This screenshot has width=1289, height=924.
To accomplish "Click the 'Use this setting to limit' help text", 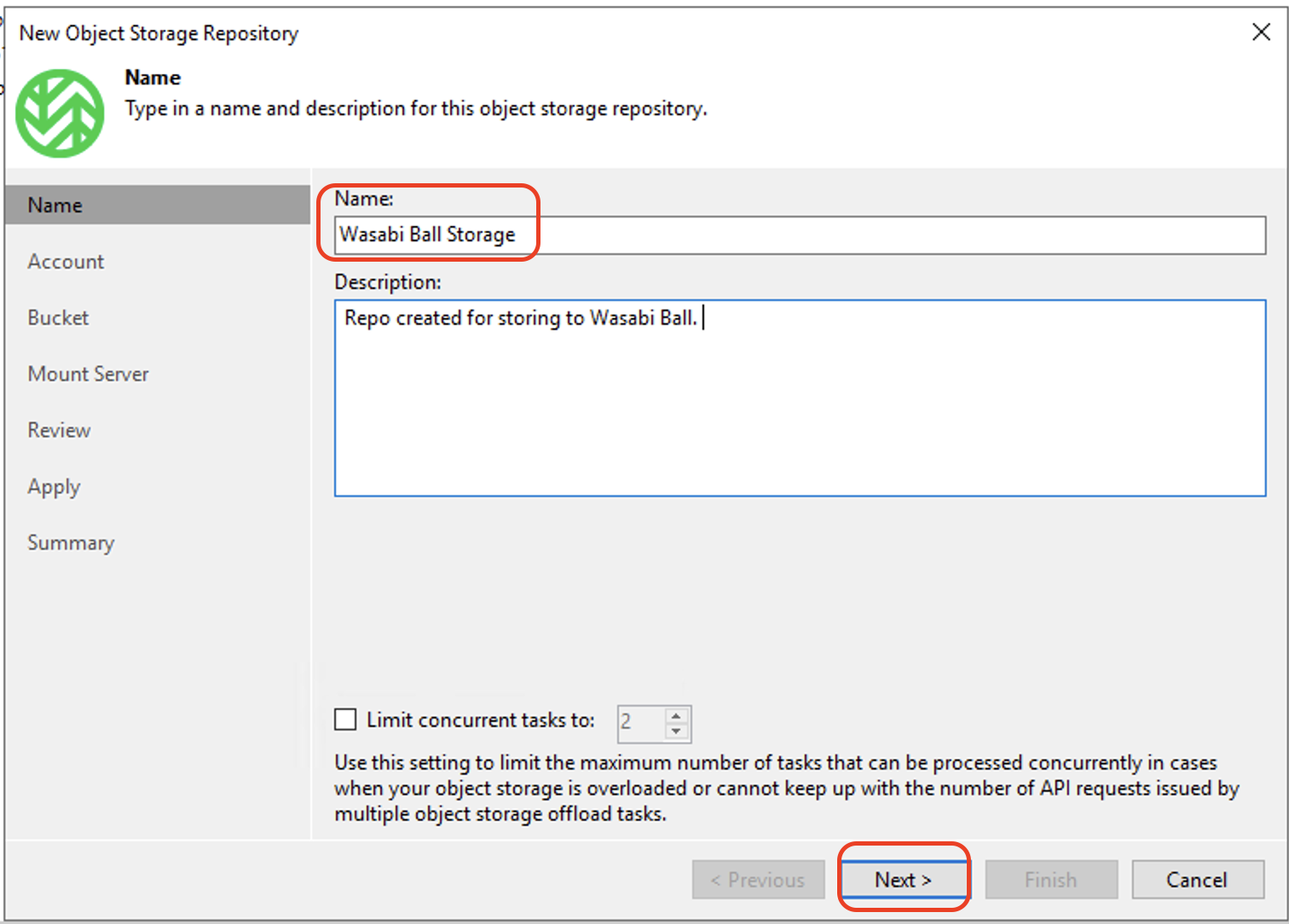I will coord(786,788).
